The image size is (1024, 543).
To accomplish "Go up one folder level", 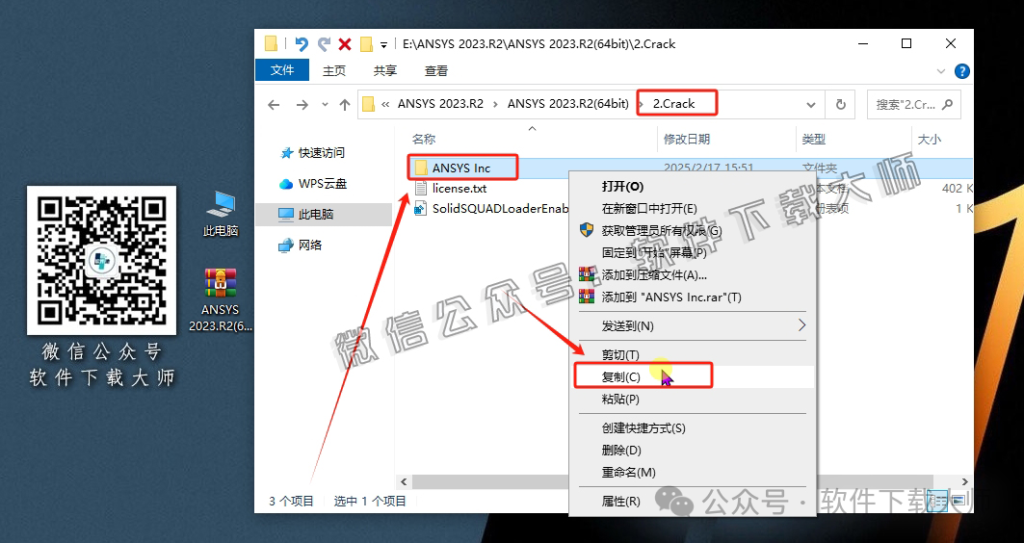I will tap(345, 105).
